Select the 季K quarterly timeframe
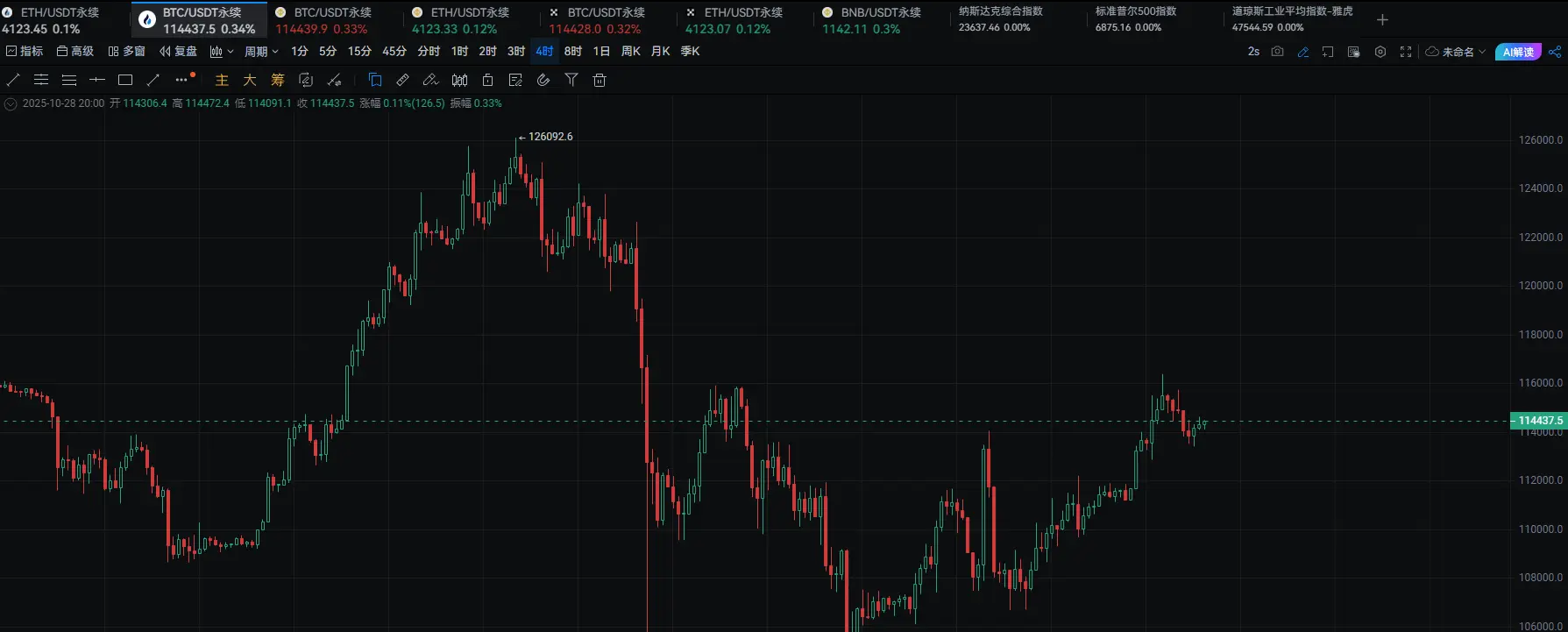Screen dimensions: 1568x632 pyautogui.click(x=691, y=52)
